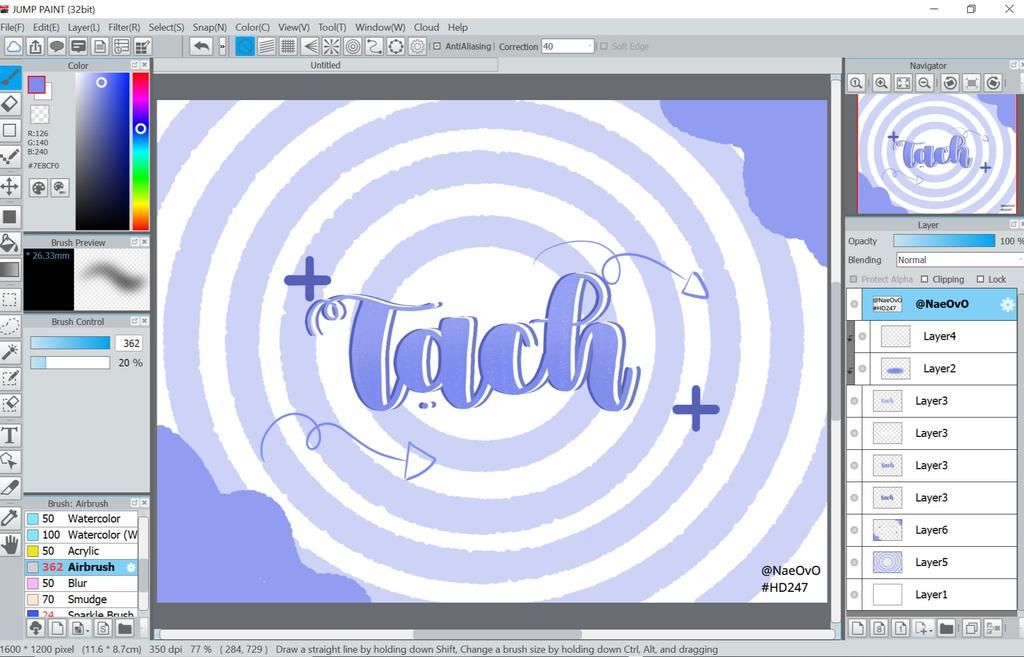Enable the curve snap guide
This screenshot has height=657, width=1024.
tap(374, 46)
